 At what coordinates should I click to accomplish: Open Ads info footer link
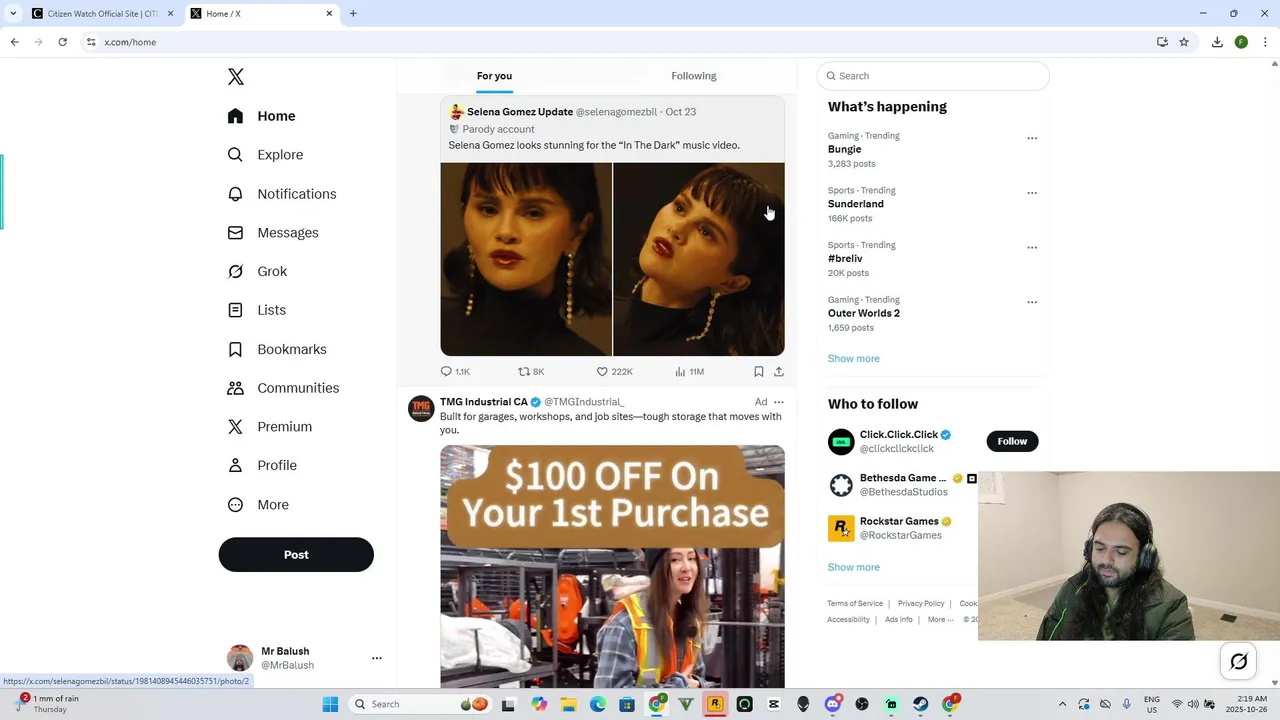click(899, 620)
